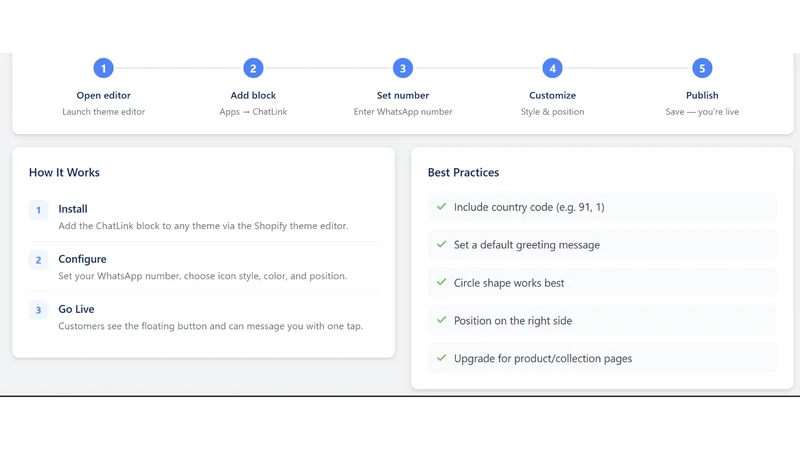Click the 'Enter WhatsApp number' step text
Viewport: 800px width, 450px height.
pos(403,112)
